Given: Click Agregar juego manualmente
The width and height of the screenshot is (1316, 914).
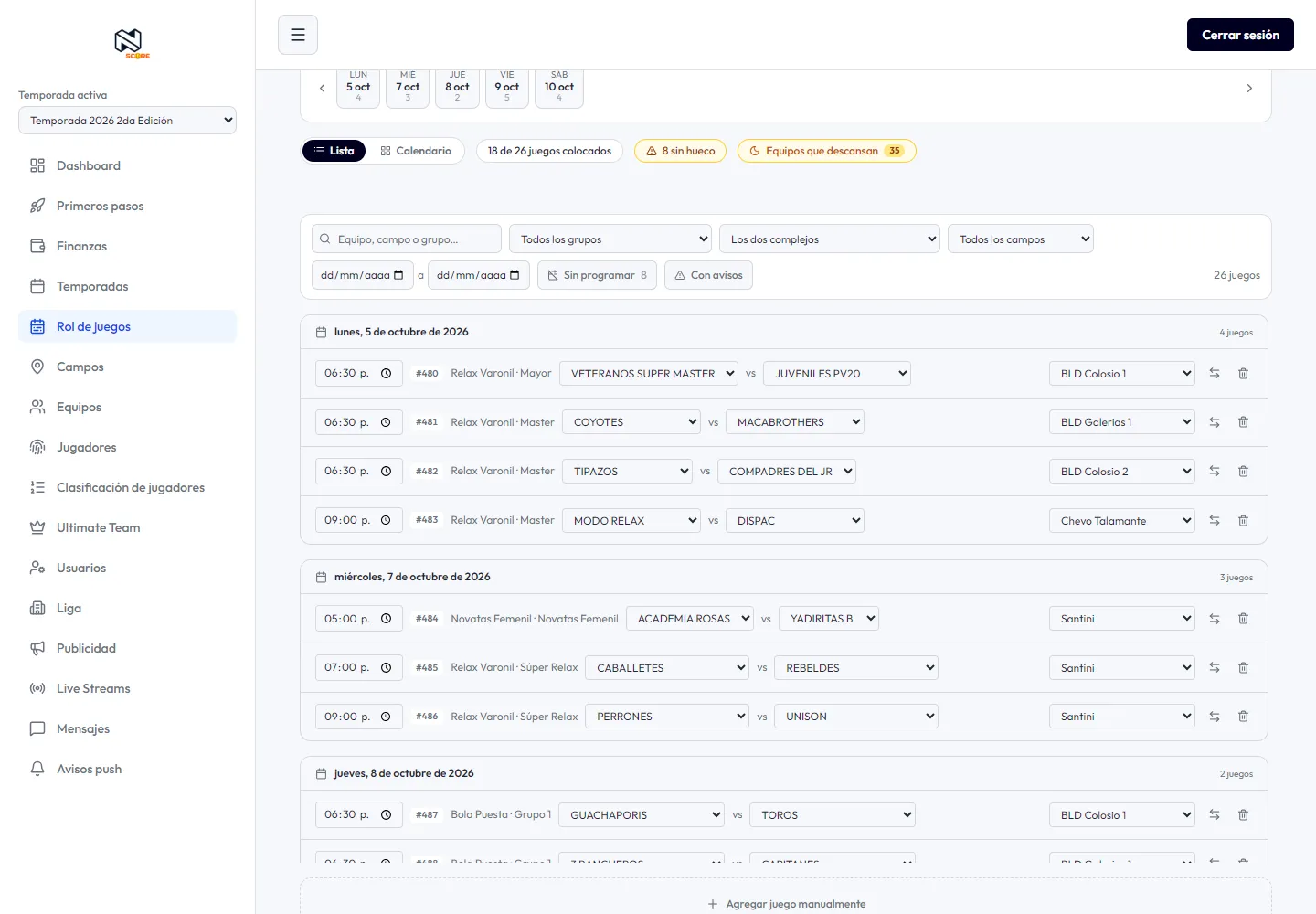Looking at the screenshot, I should point(786,904).
